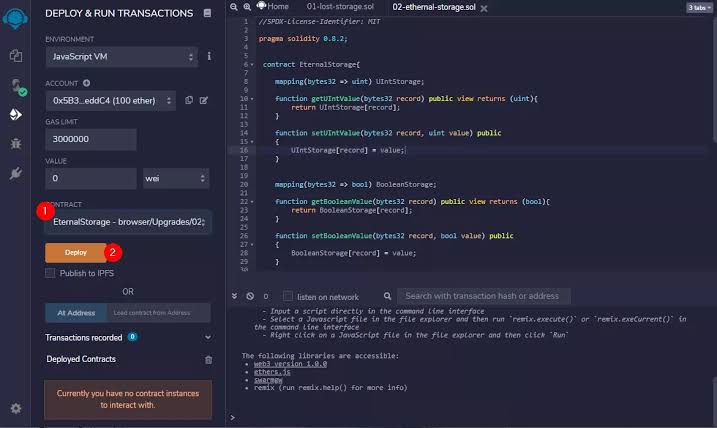Click sign message edit icon

tap(204, 100)
